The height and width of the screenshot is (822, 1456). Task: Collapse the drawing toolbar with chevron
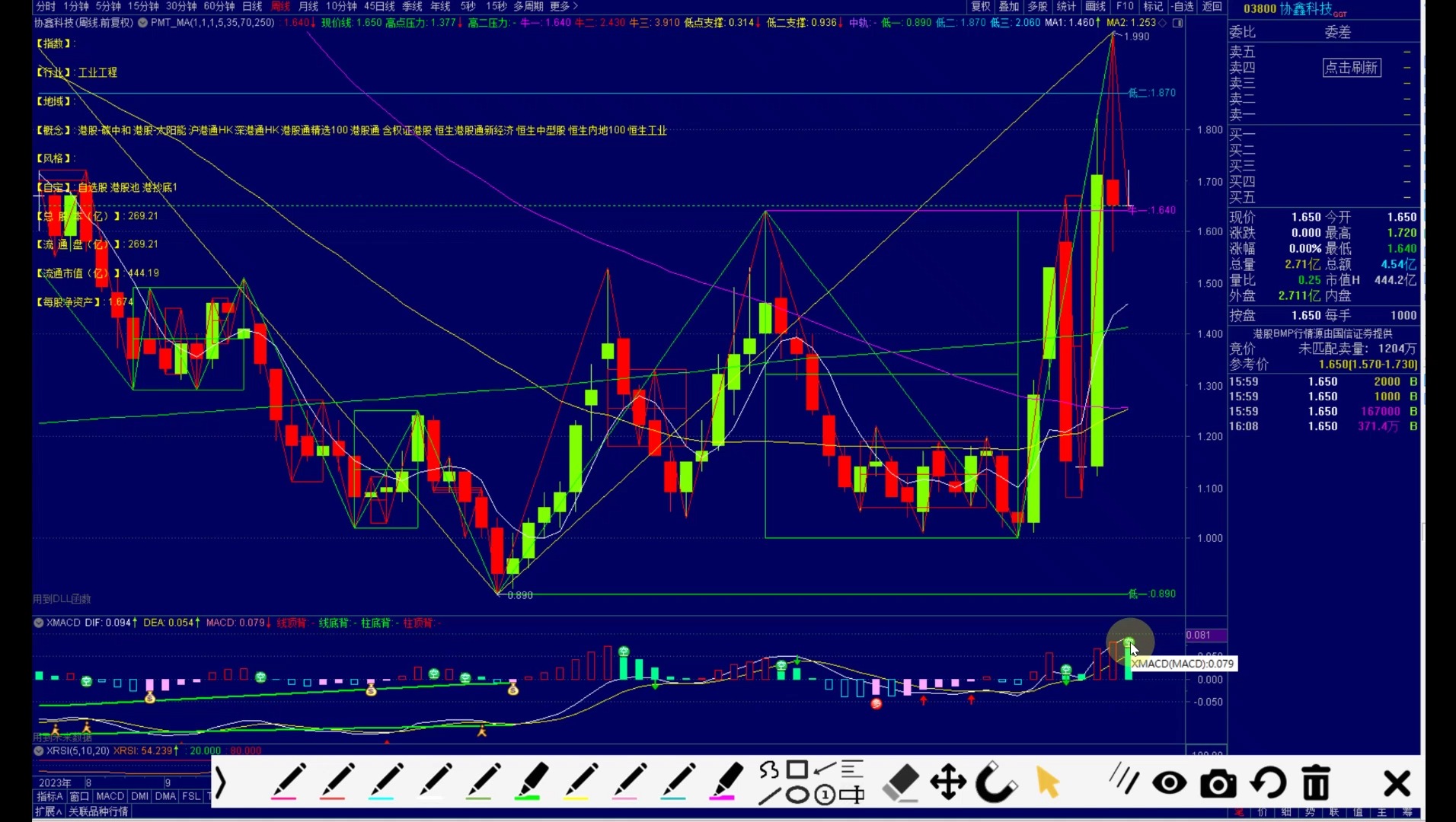(221, 783)
